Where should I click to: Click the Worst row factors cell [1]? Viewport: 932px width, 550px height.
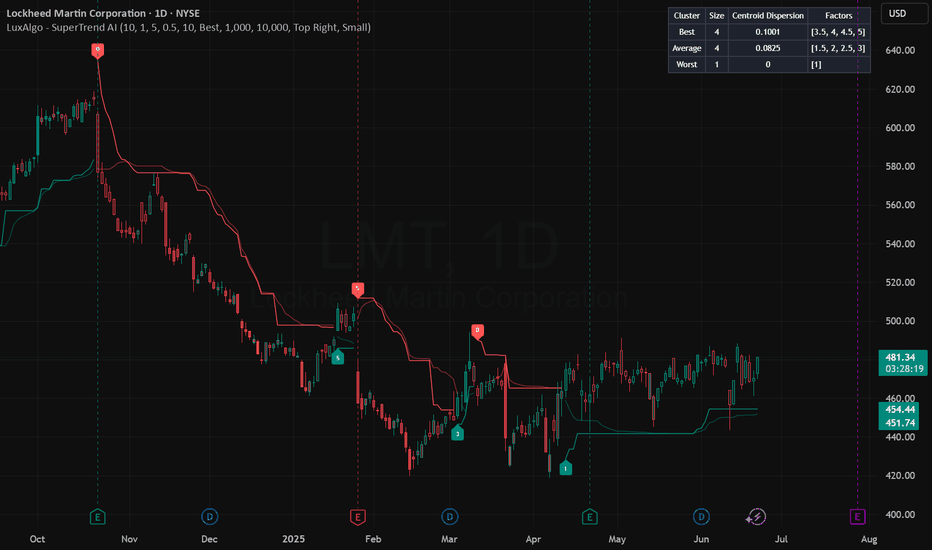tap(839, 64)
